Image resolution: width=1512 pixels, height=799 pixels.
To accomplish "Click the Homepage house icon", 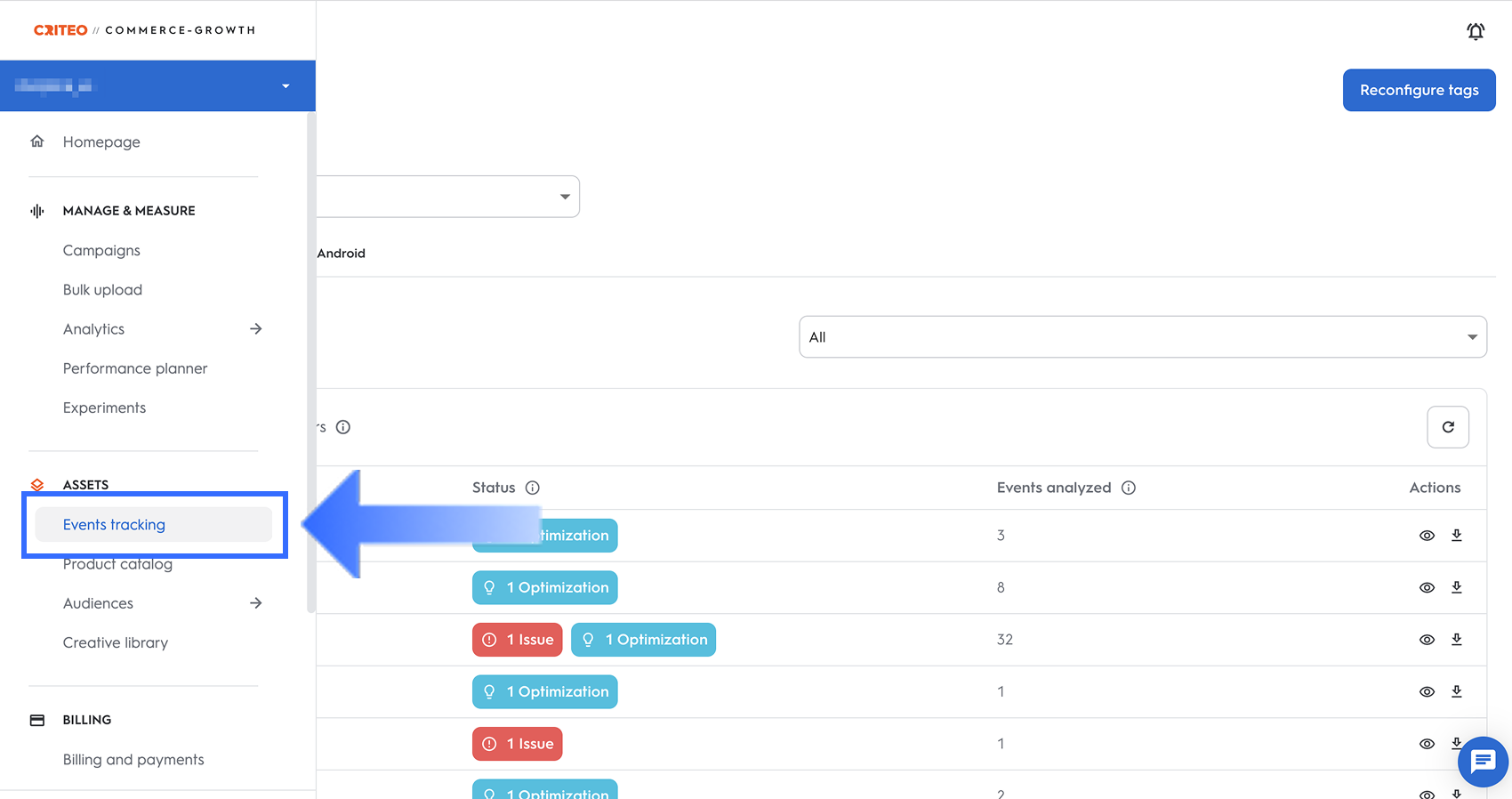I will [x=37, y=141].
